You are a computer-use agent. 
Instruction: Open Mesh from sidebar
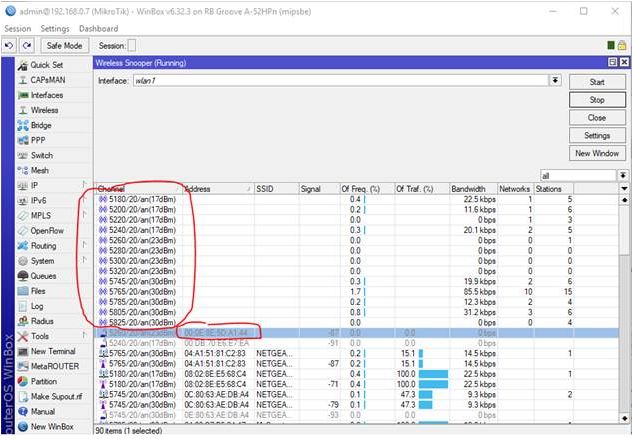(40, 170)
